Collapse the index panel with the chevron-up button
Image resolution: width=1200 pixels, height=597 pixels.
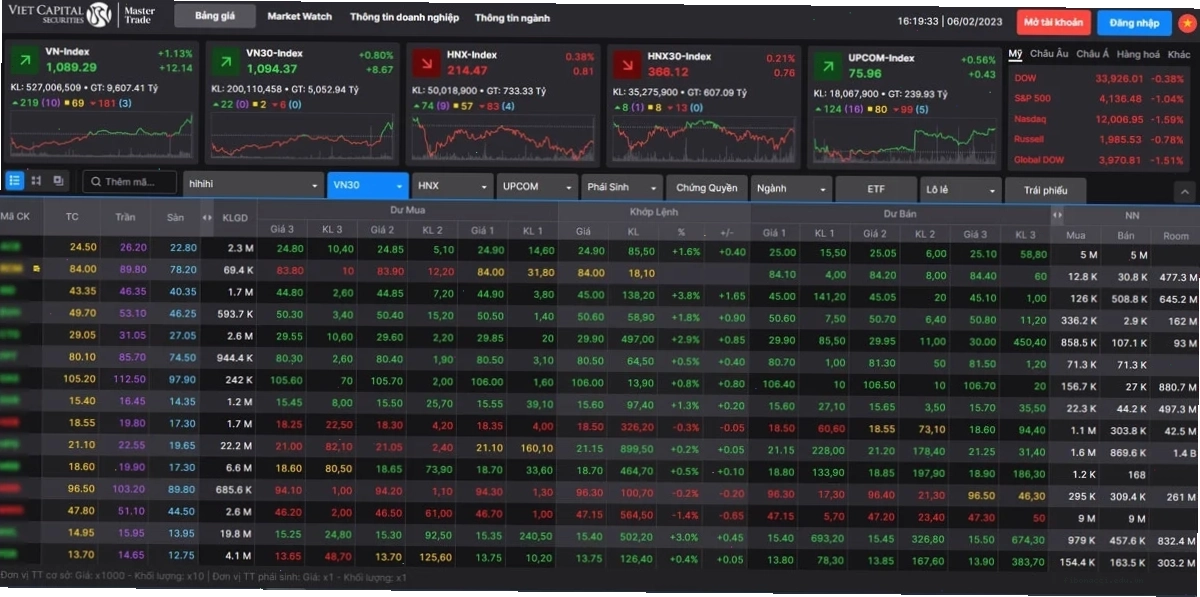(1184, 191)
